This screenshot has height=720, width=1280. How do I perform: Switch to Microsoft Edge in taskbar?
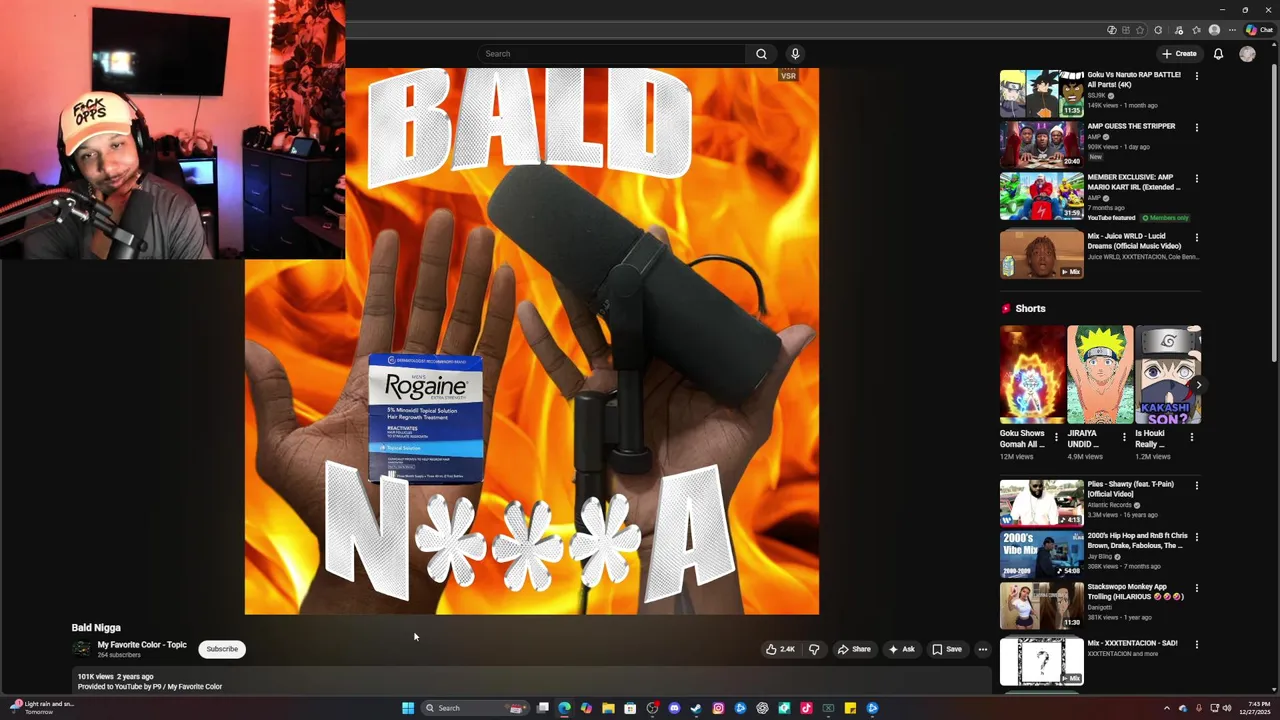pos(564,708)
